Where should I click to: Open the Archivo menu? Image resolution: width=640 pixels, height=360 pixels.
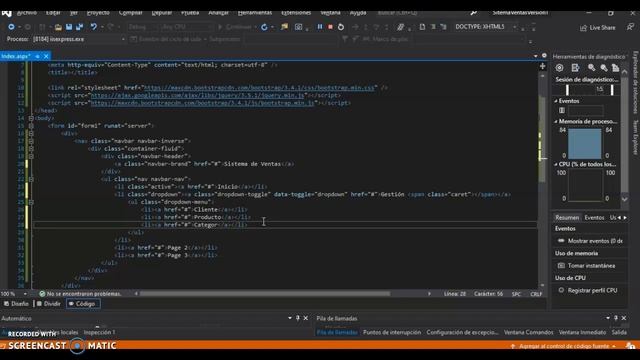click(27, 13)
